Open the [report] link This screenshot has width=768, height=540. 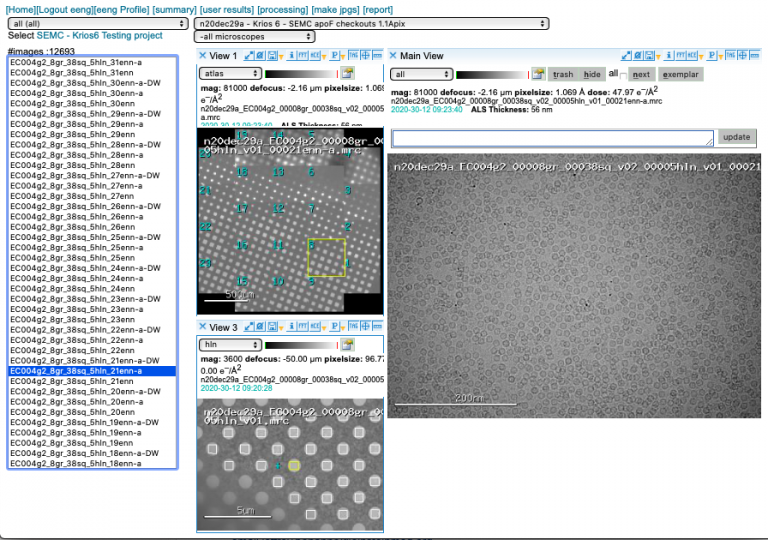tap(378, 10)
